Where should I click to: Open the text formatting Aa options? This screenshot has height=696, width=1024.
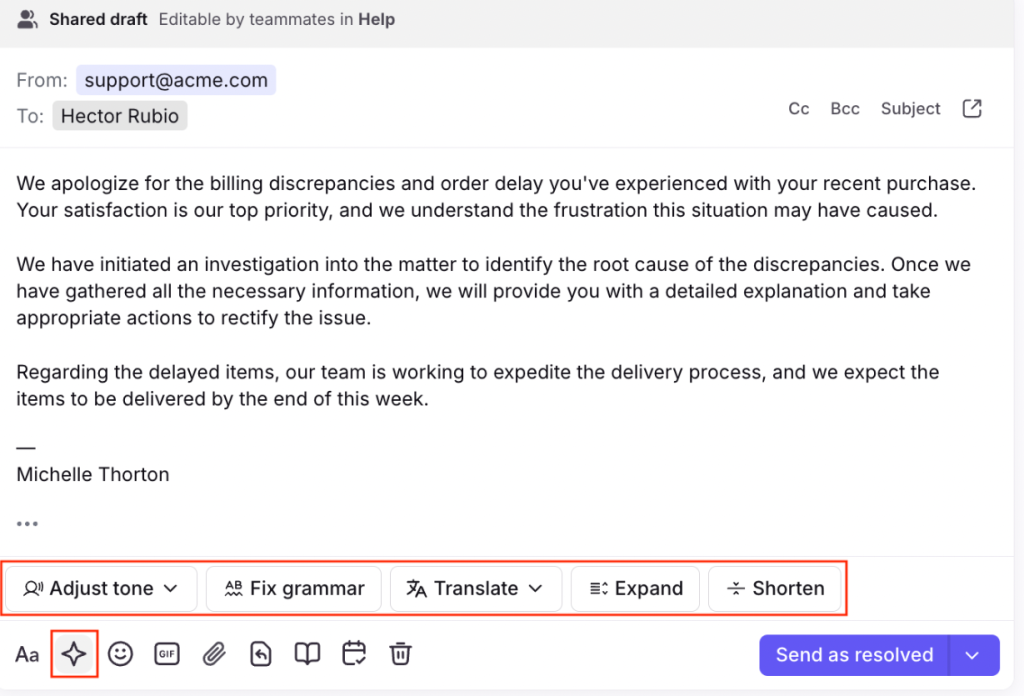tap(27, 655)
